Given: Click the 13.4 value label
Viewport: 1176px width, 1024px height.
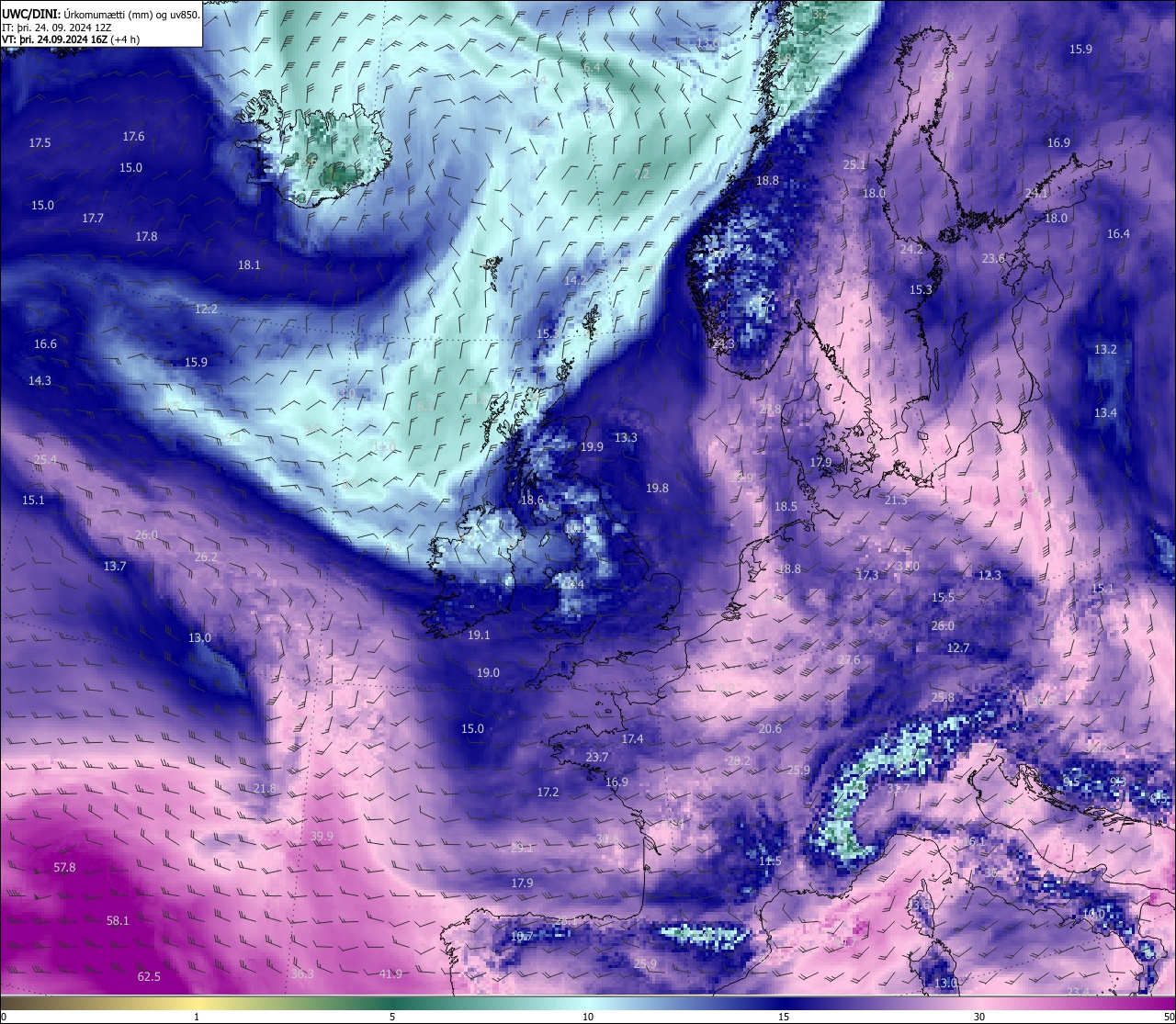Looking at the screenshot, I should 1105,413.
